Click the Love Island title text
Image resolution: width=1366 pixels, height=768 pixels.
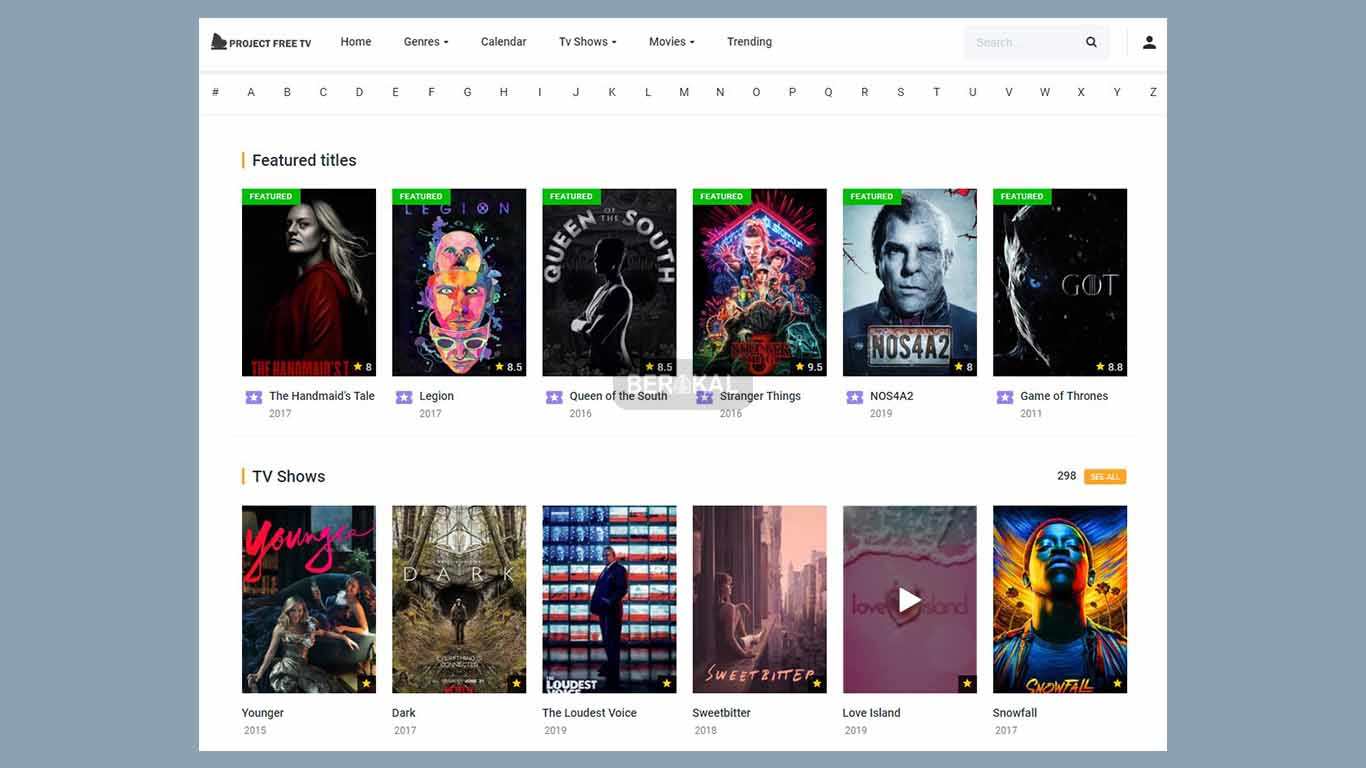pos(872,713)
